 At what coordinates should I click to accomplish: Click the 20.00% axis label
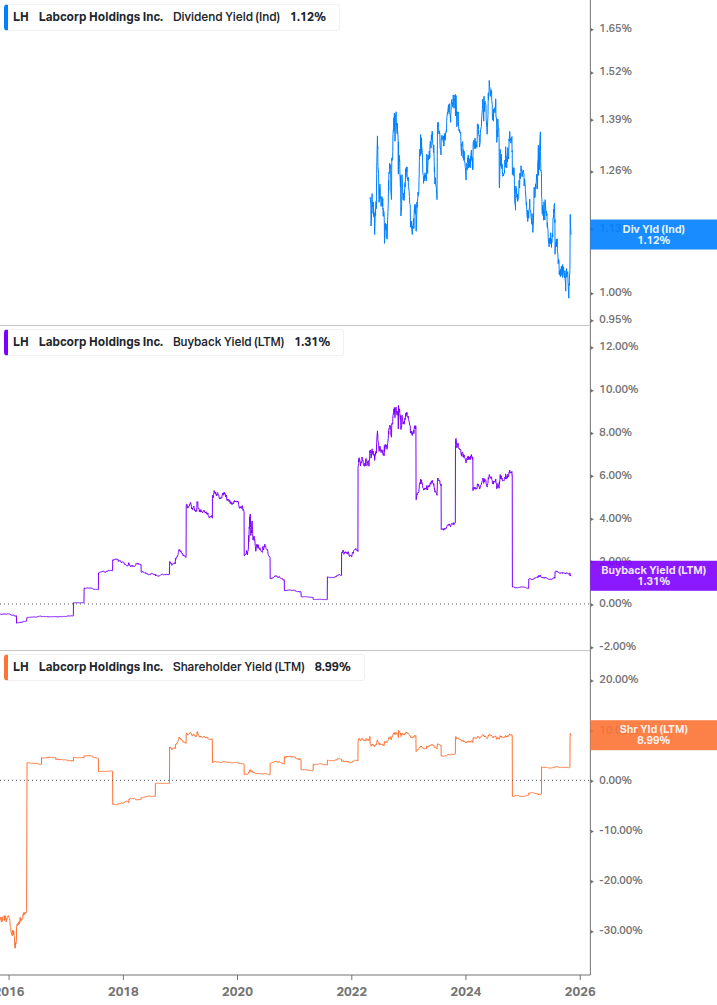click(x=618, y=679)
